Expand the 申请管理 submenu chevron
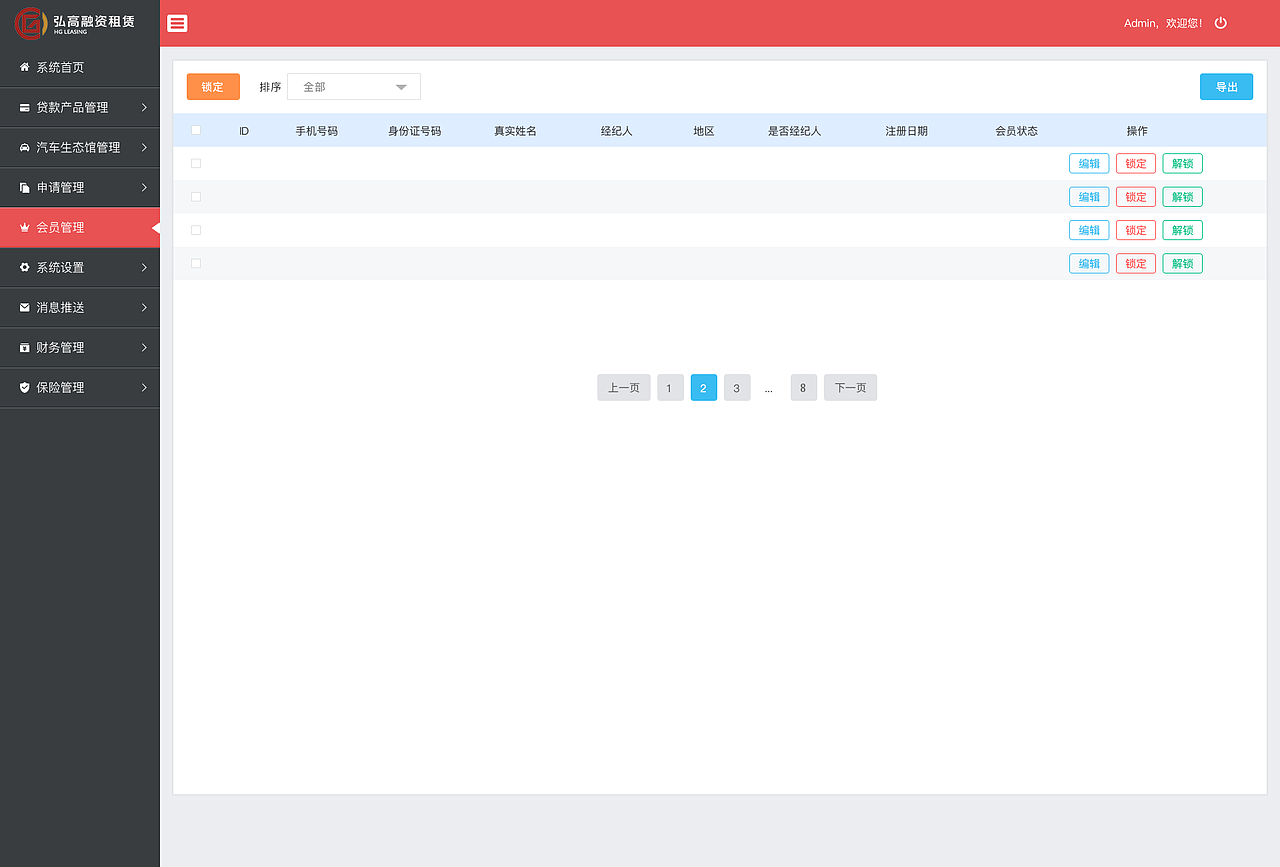The width and height of the screenshot is (1280, 867). tap(144, 187)
